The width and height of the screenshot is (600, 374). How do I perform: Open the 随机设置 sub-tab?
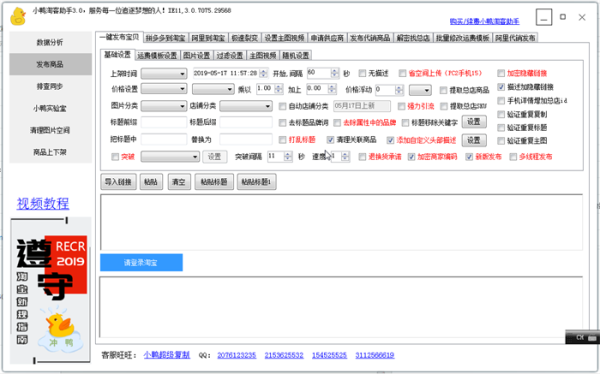coord(296,56)
